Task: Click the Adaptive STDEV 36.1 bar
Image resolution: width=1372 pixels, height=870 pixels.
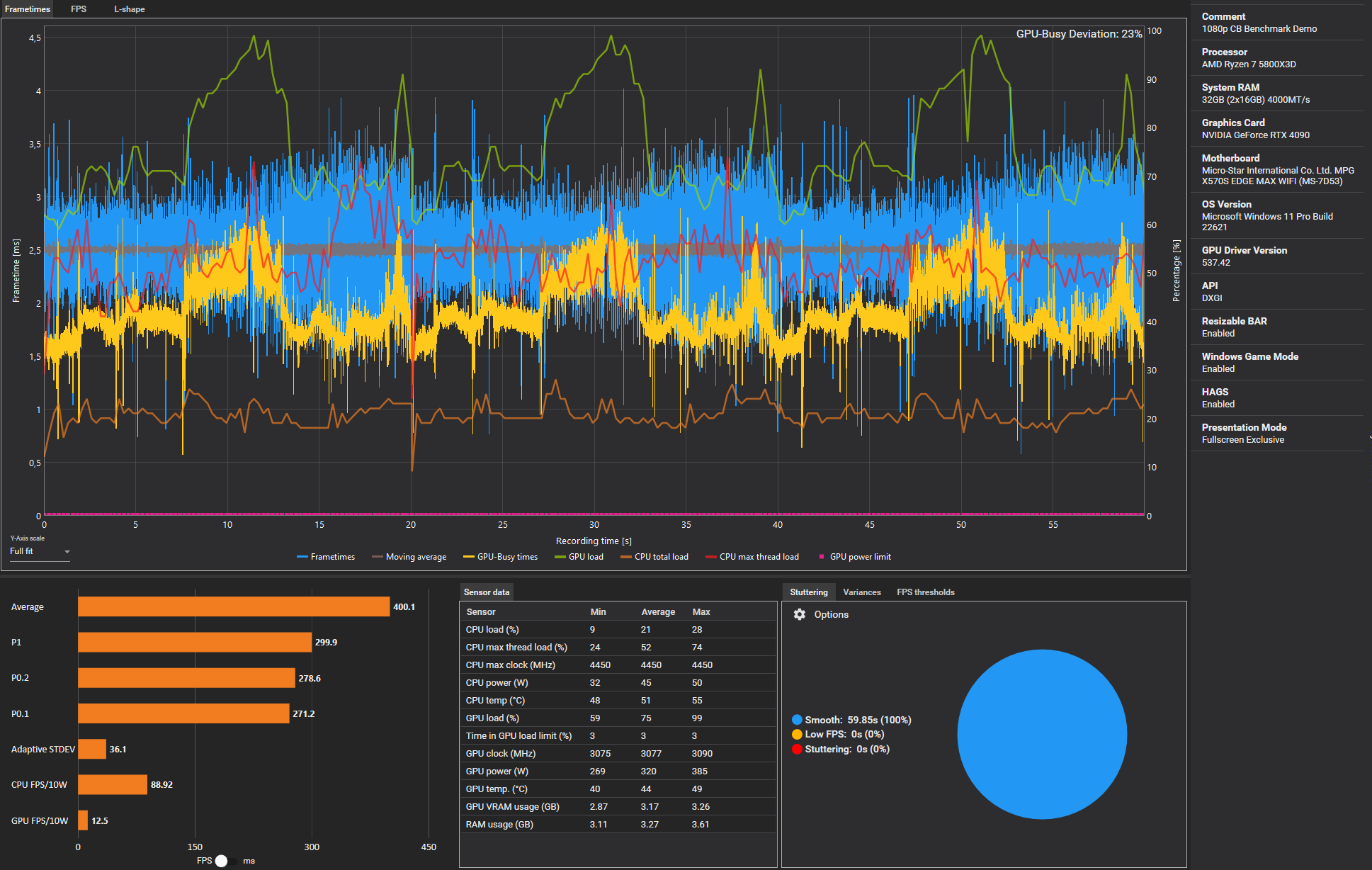Action: (x=92, y=749)
